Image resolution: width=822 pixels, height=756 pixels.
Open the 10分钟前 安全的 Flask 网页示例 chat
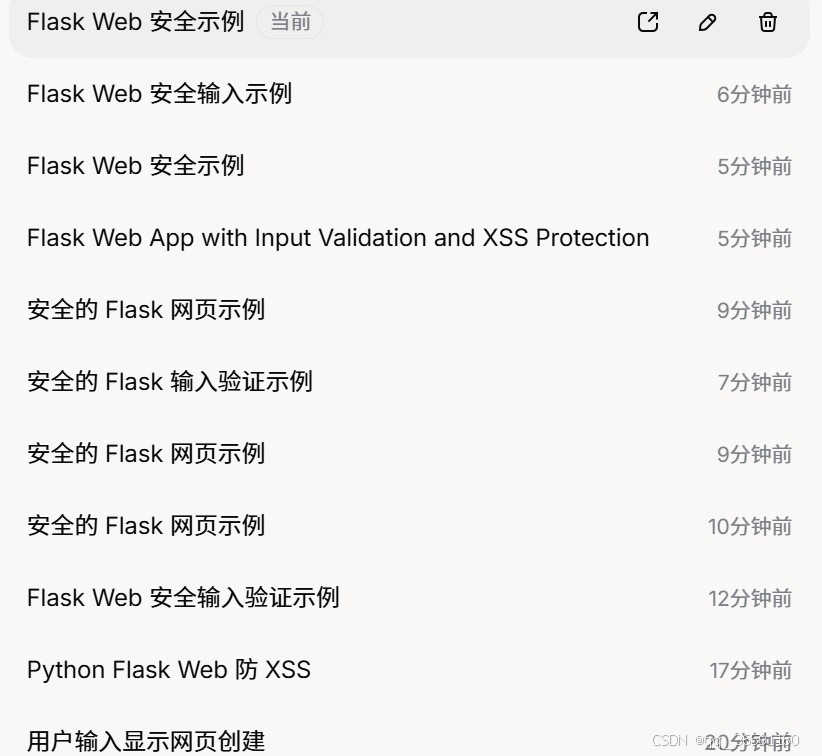[146, 525]
